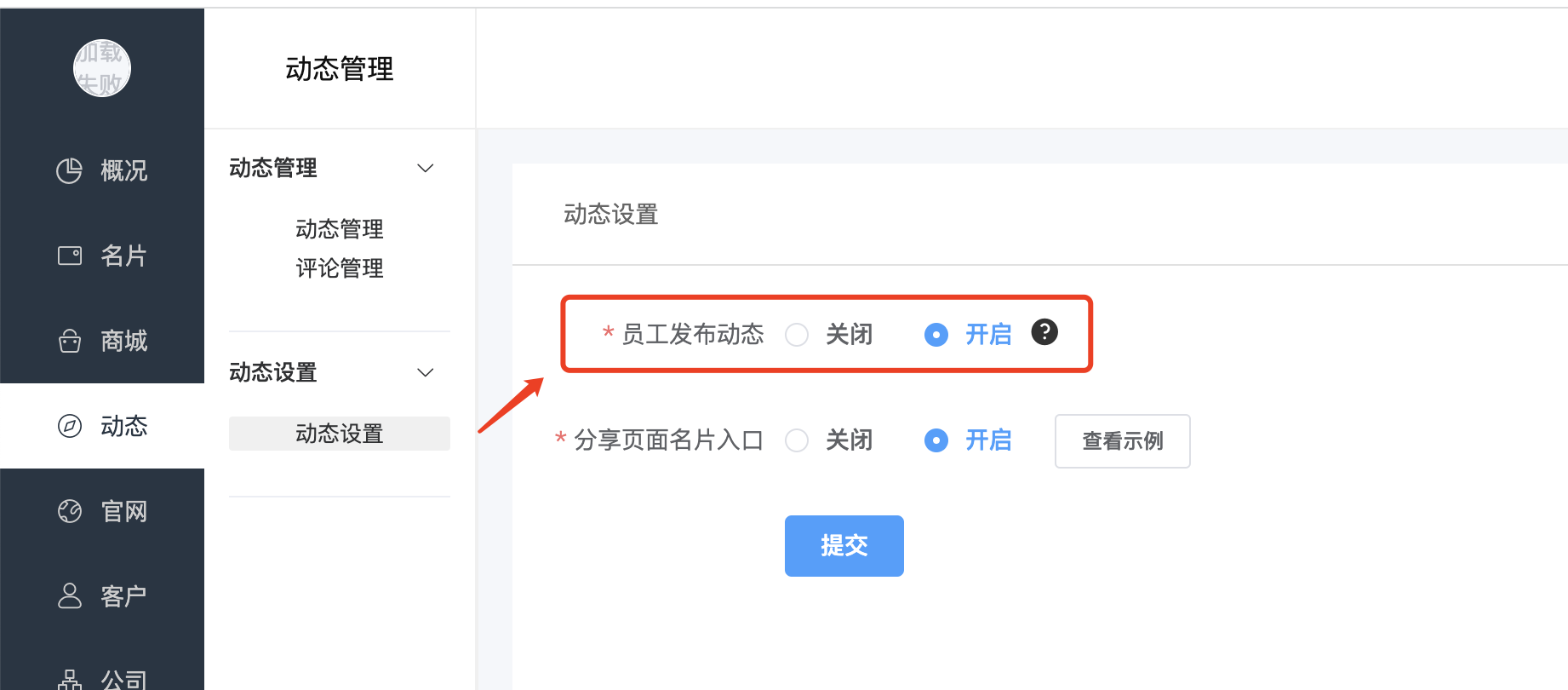Click the 查看示例 button

tap(1123, 441)
